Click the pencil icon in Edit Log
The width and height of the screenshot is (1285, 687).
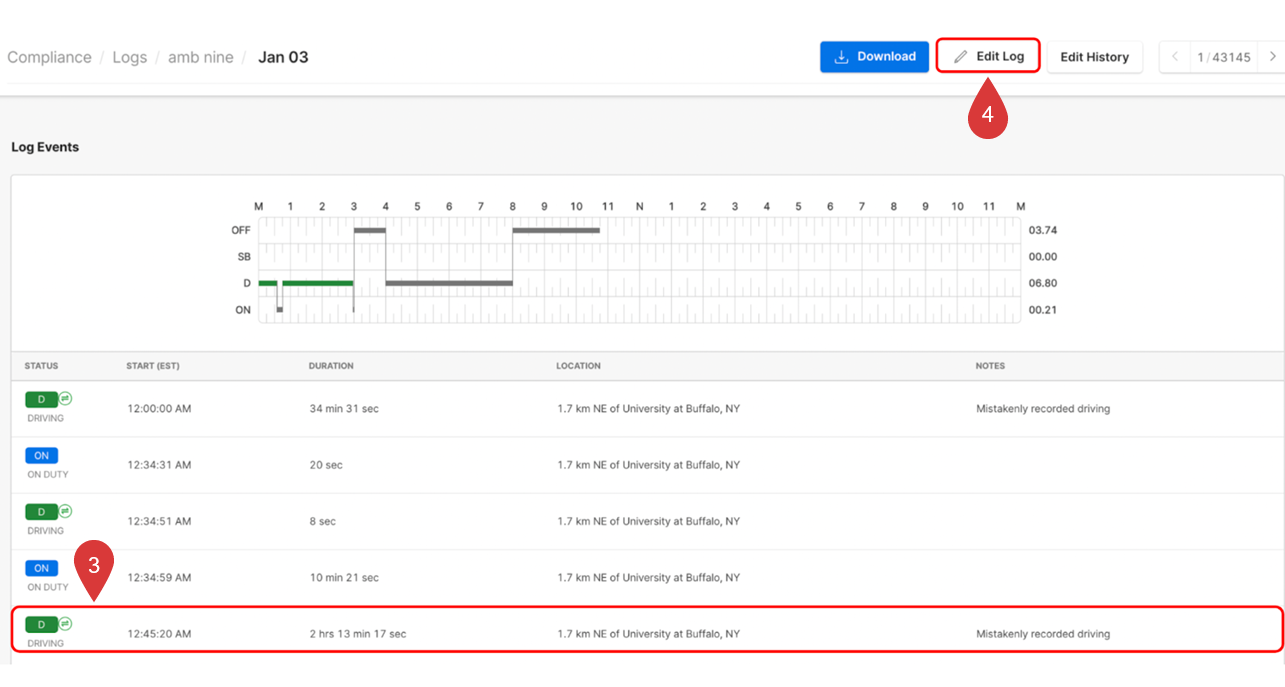pyautogui.click(x=961, y=57)
